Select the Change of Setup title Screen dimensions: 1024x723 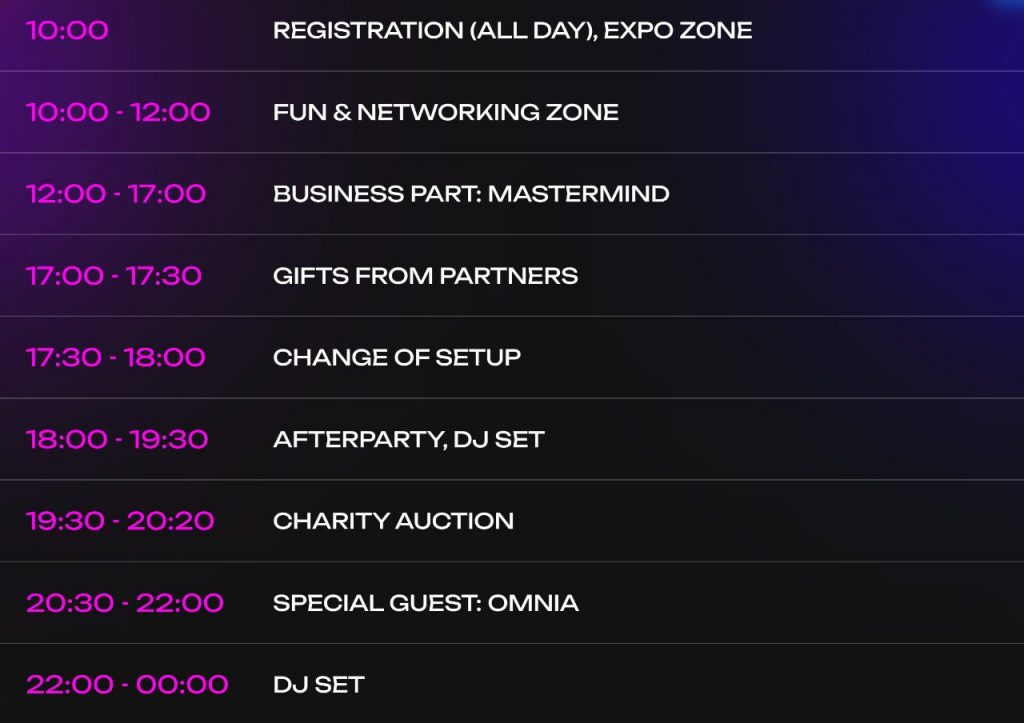[396, 358]
